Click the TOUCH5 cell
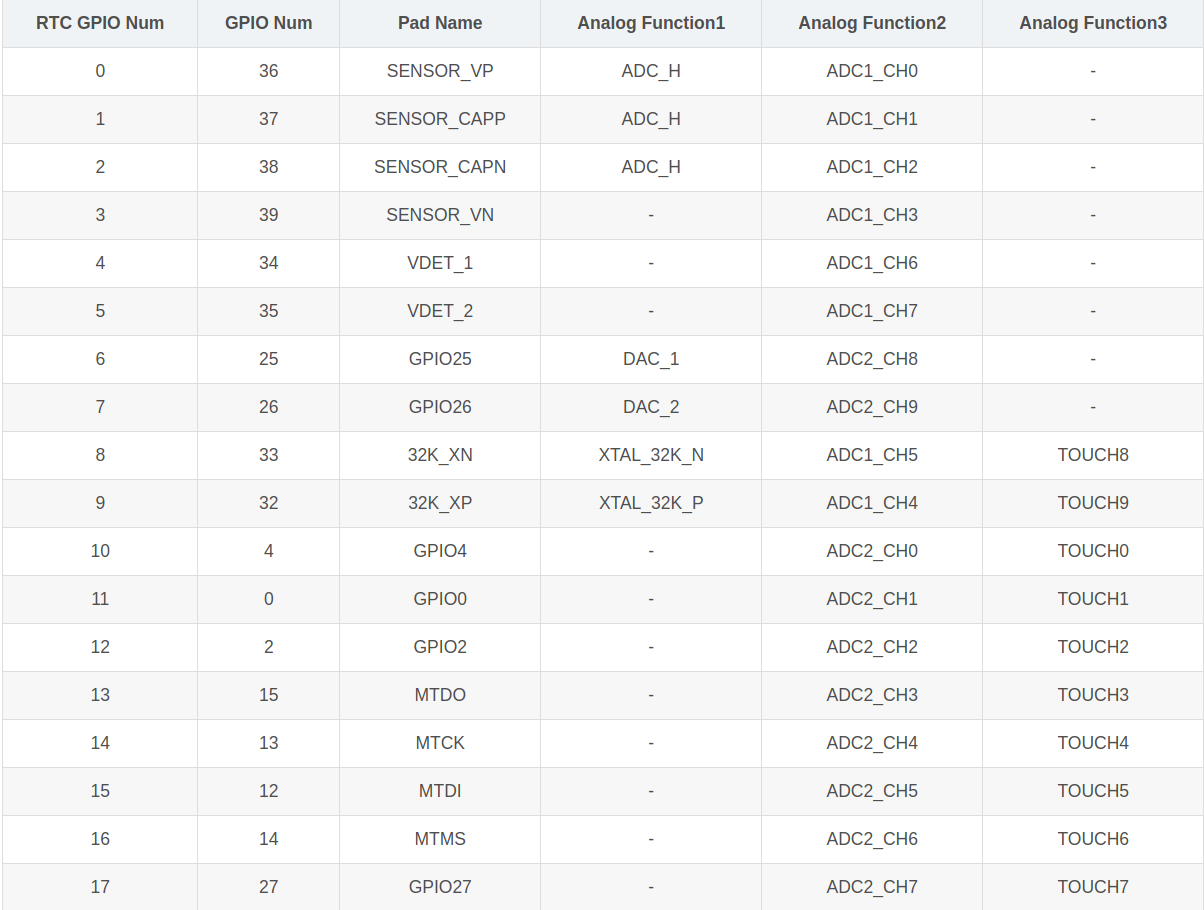The image size is (1204, 910). coord(1093,791)
